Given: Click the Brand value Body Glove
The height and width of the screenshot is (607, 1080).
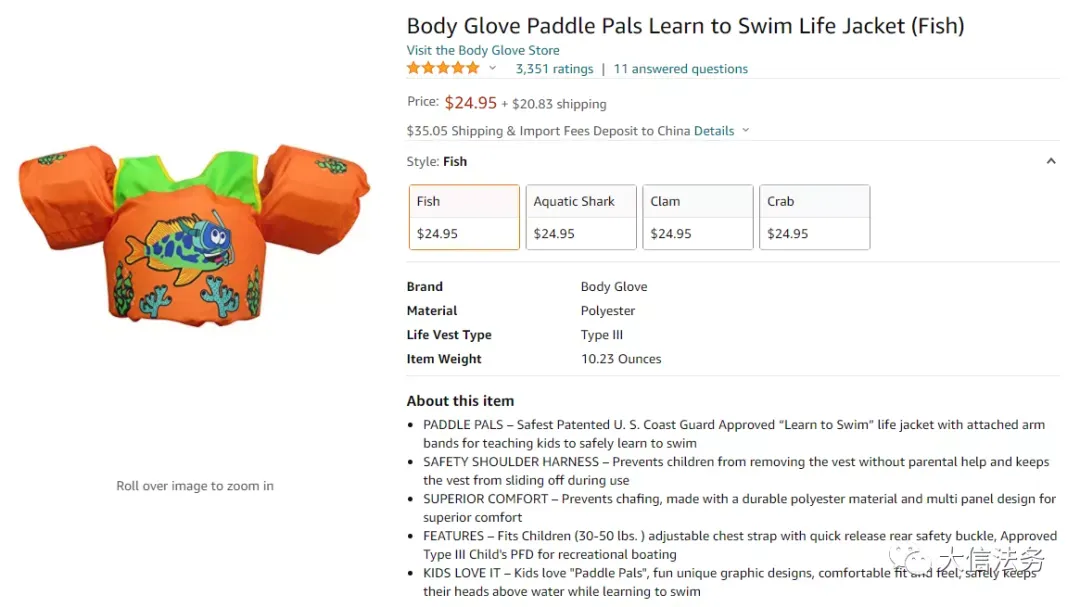Looking at the screenshot, I should pos(614,287).
